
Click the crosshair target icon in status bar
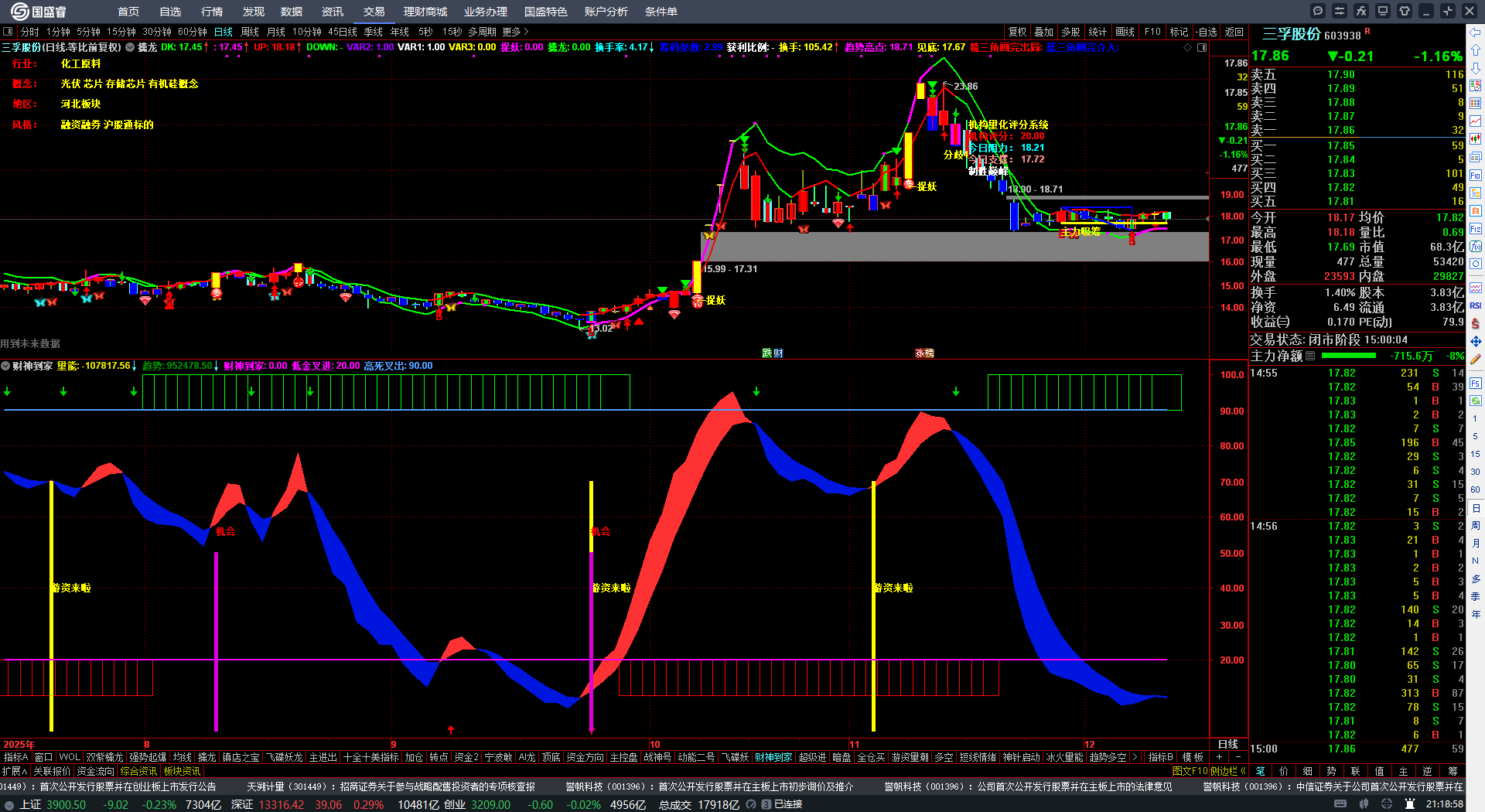point(1387,804)
